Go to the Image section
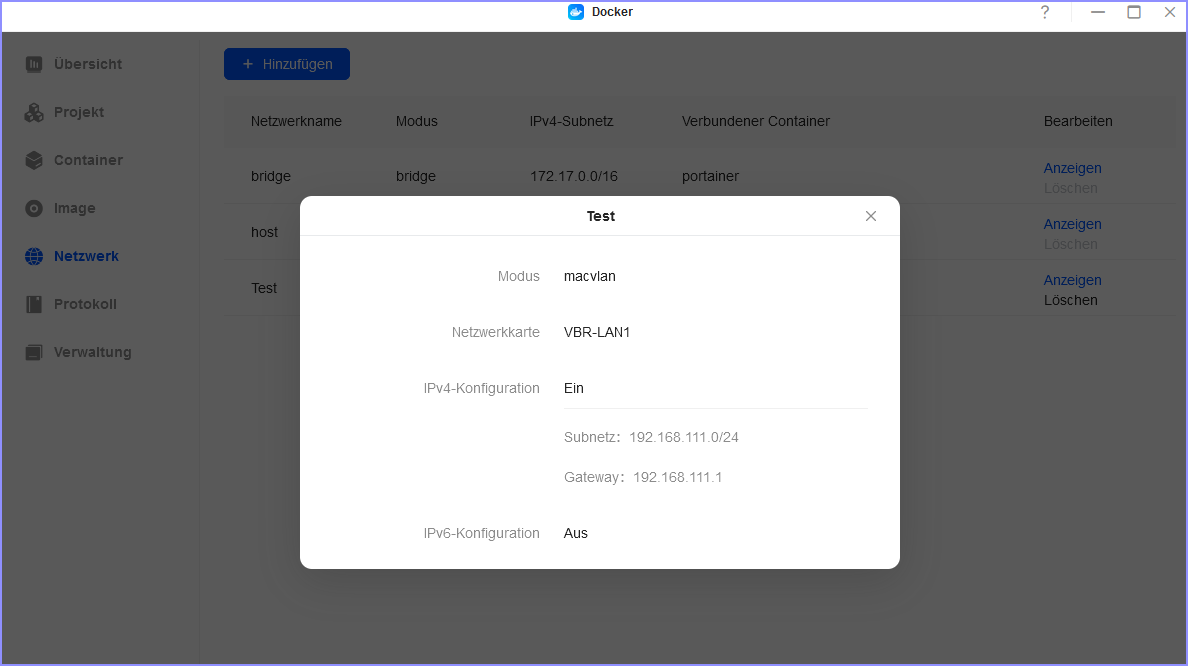Viewport: 1188px width, 666px height. pos(74,208)
